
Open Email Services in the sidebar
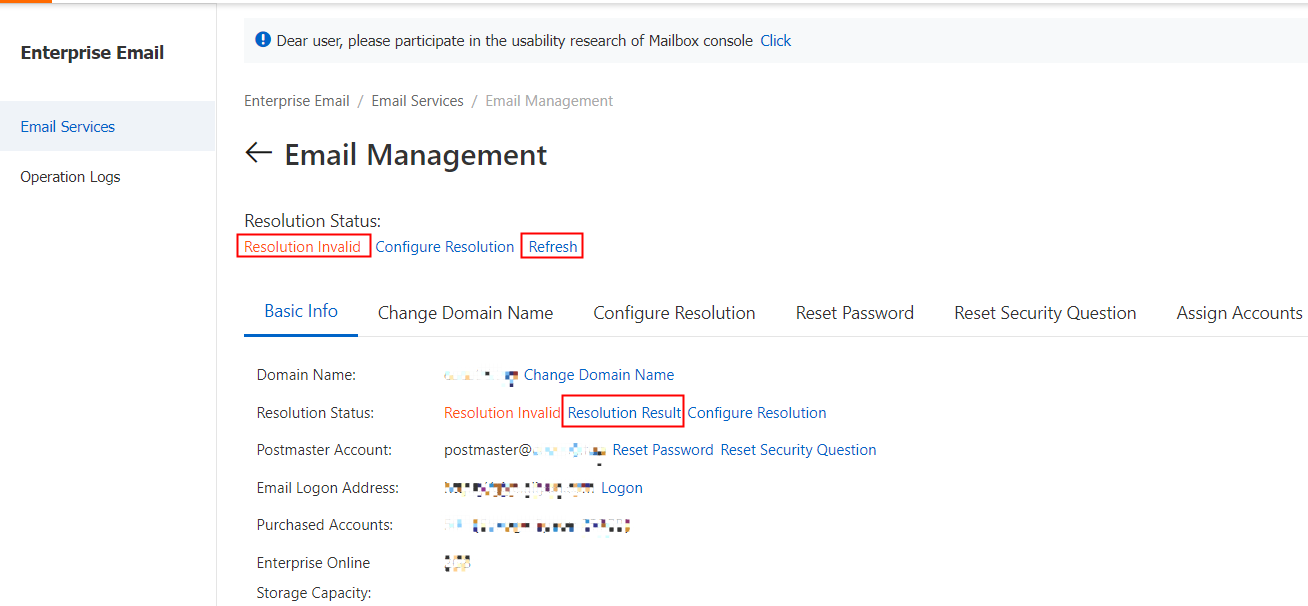click(x=68, y=127)
